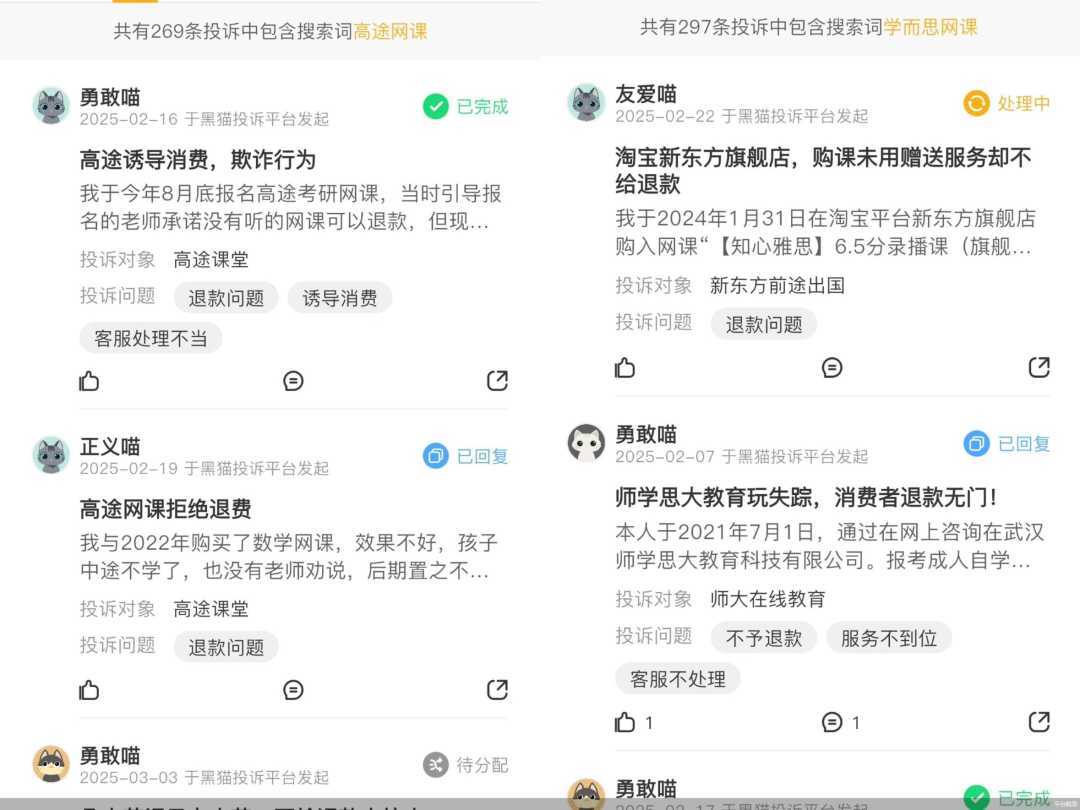Open complaint target 新东方前途出国

777,285
